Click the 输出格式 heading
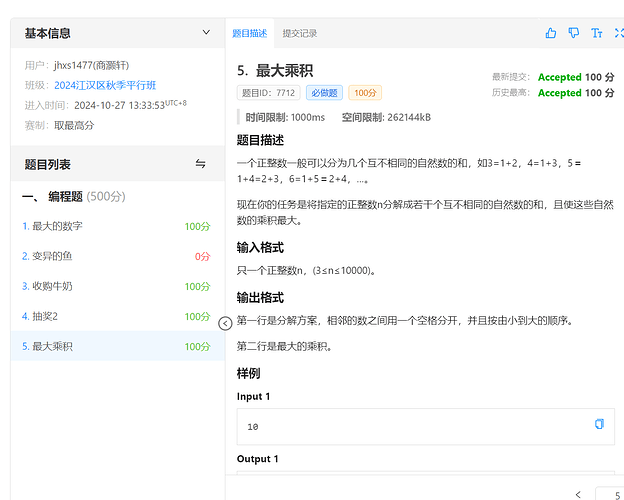624x500 pixels. click(x=260, y=297)
